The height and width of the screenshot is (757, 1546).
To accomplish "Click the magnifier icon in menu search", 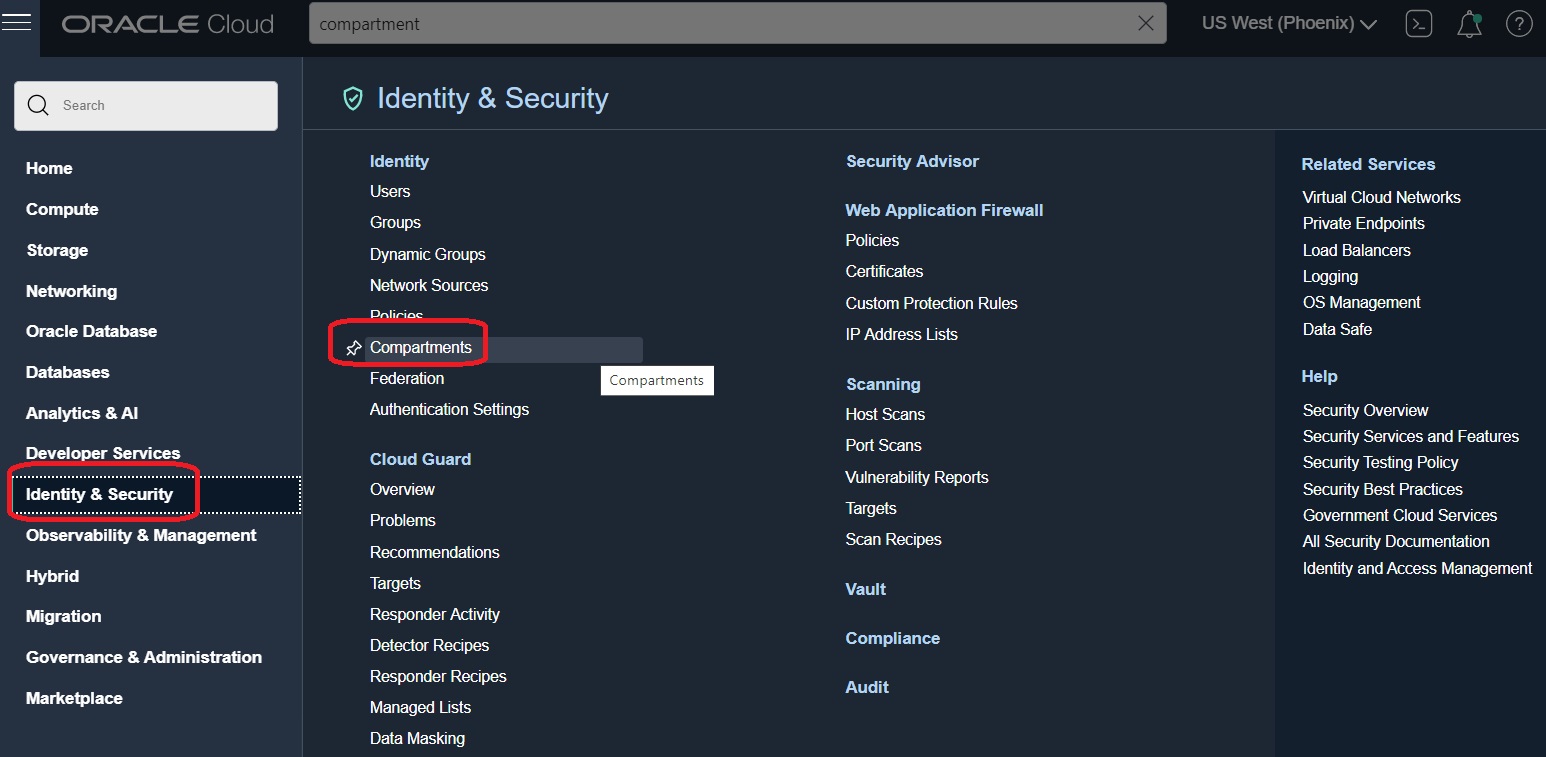I will pos(38,105).
